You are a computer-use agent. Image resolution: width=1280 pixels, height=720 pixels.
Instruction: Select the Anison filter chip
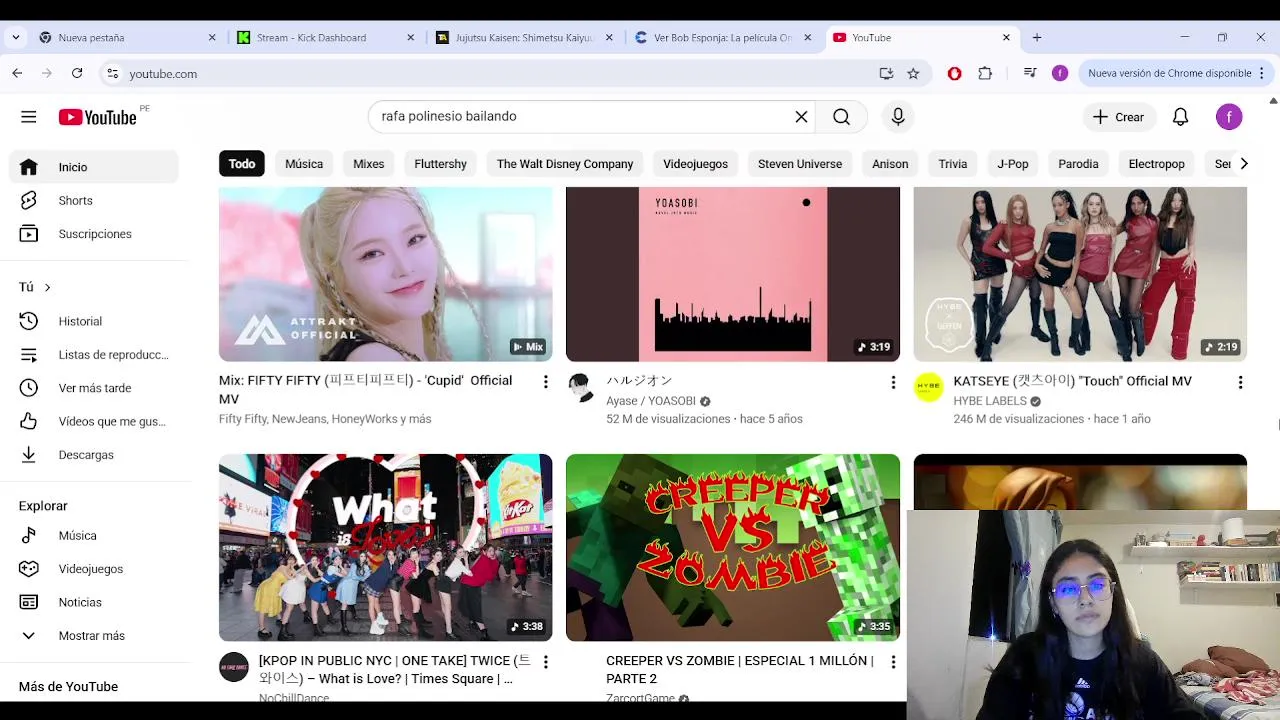[x=890, y=164]
